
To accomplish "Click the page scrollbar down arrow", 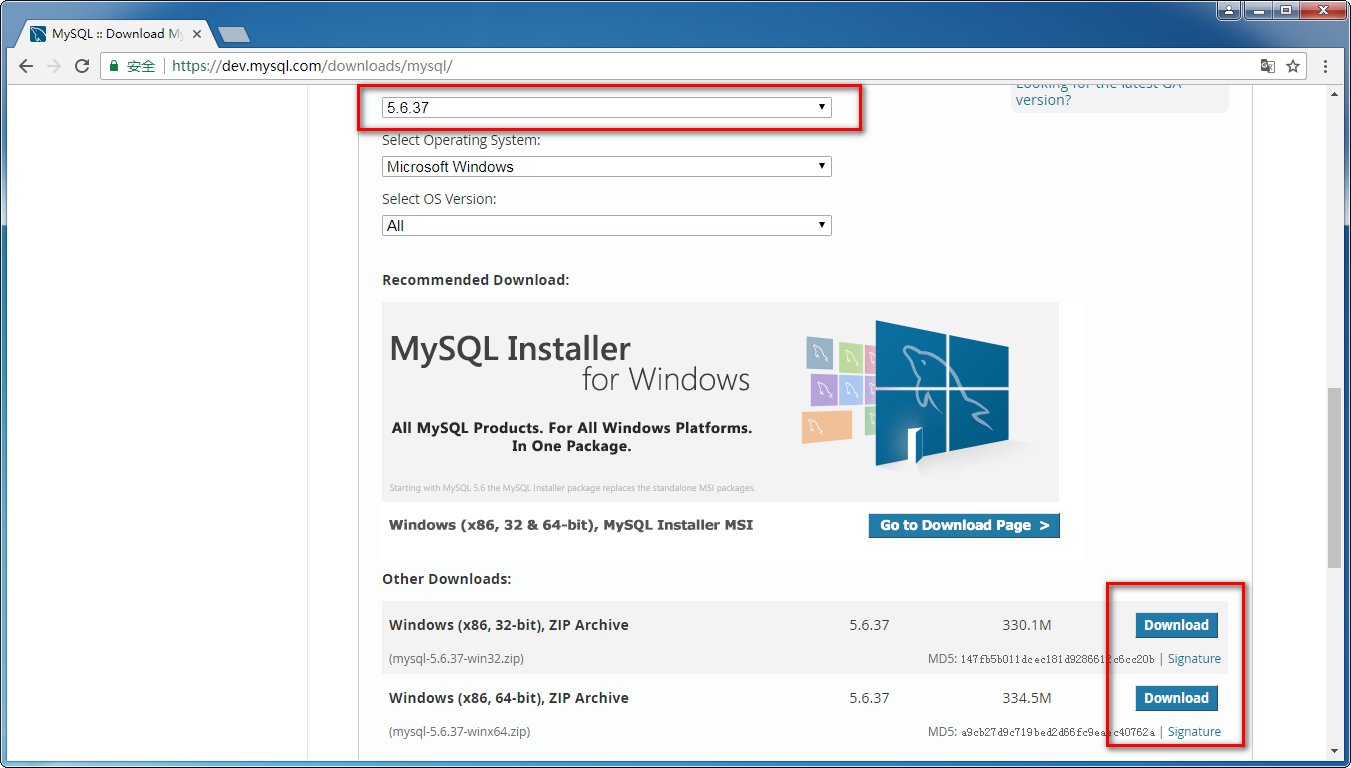I will (1334, 751).
